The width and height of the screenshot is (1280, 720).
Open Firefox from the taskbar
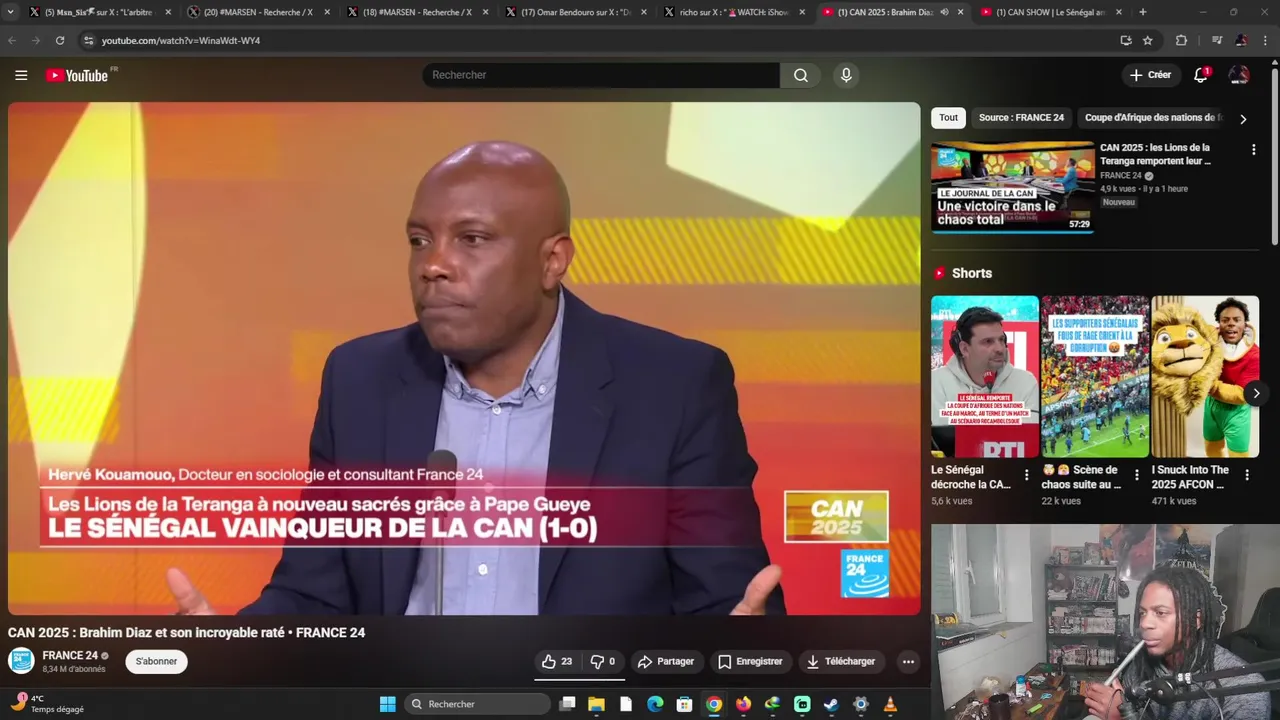pyautogui.click(x=743, y=704)
